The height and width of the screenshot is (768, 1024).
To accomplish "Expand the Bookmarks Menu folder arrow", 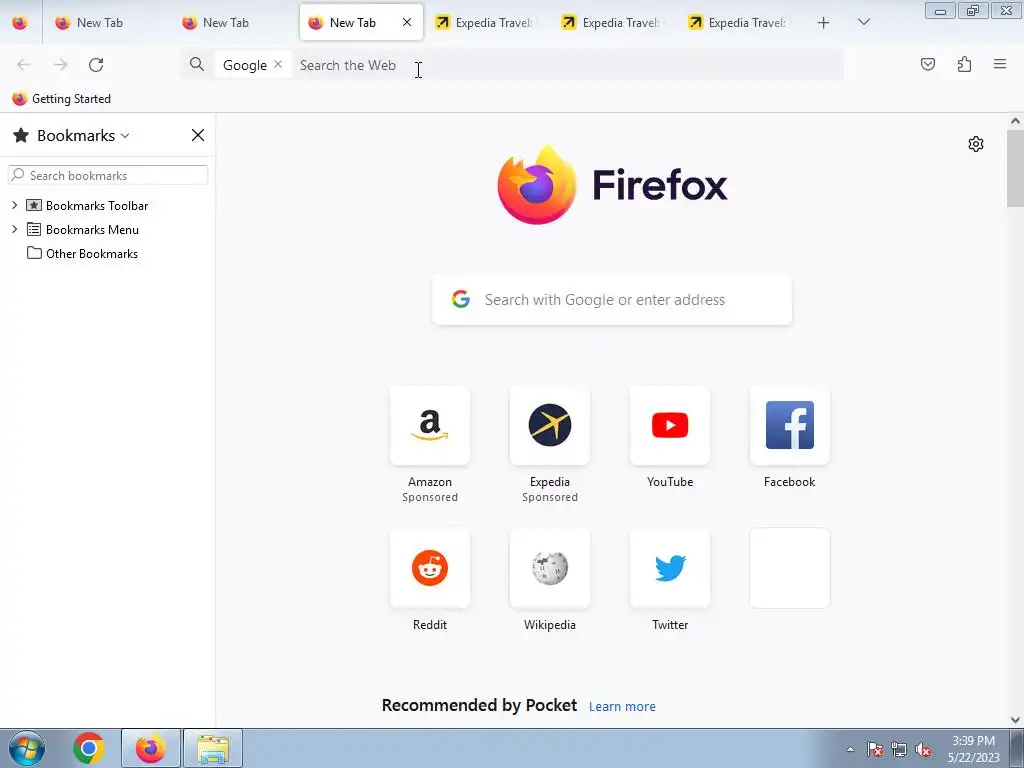I will click(14, 229).
